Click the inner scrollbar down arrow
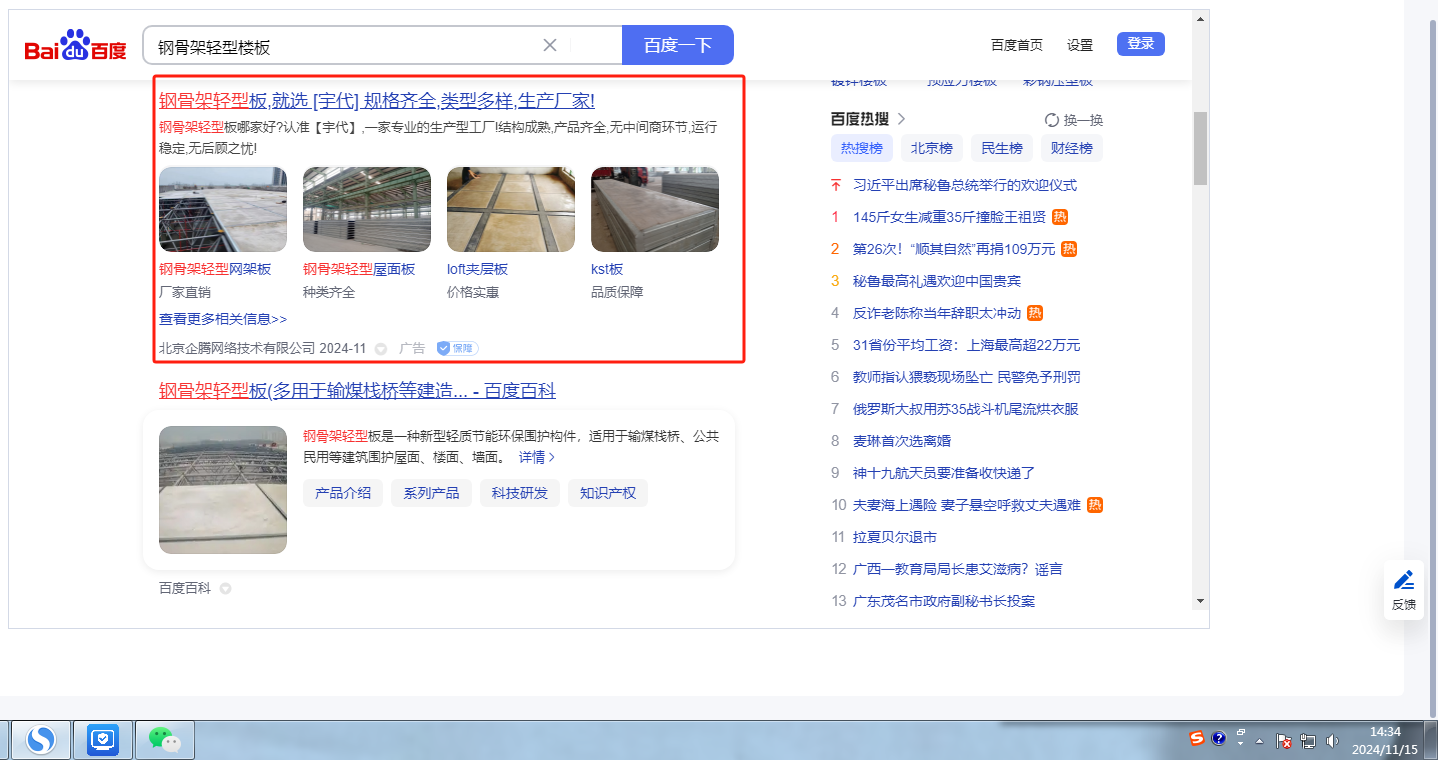 1200,601
